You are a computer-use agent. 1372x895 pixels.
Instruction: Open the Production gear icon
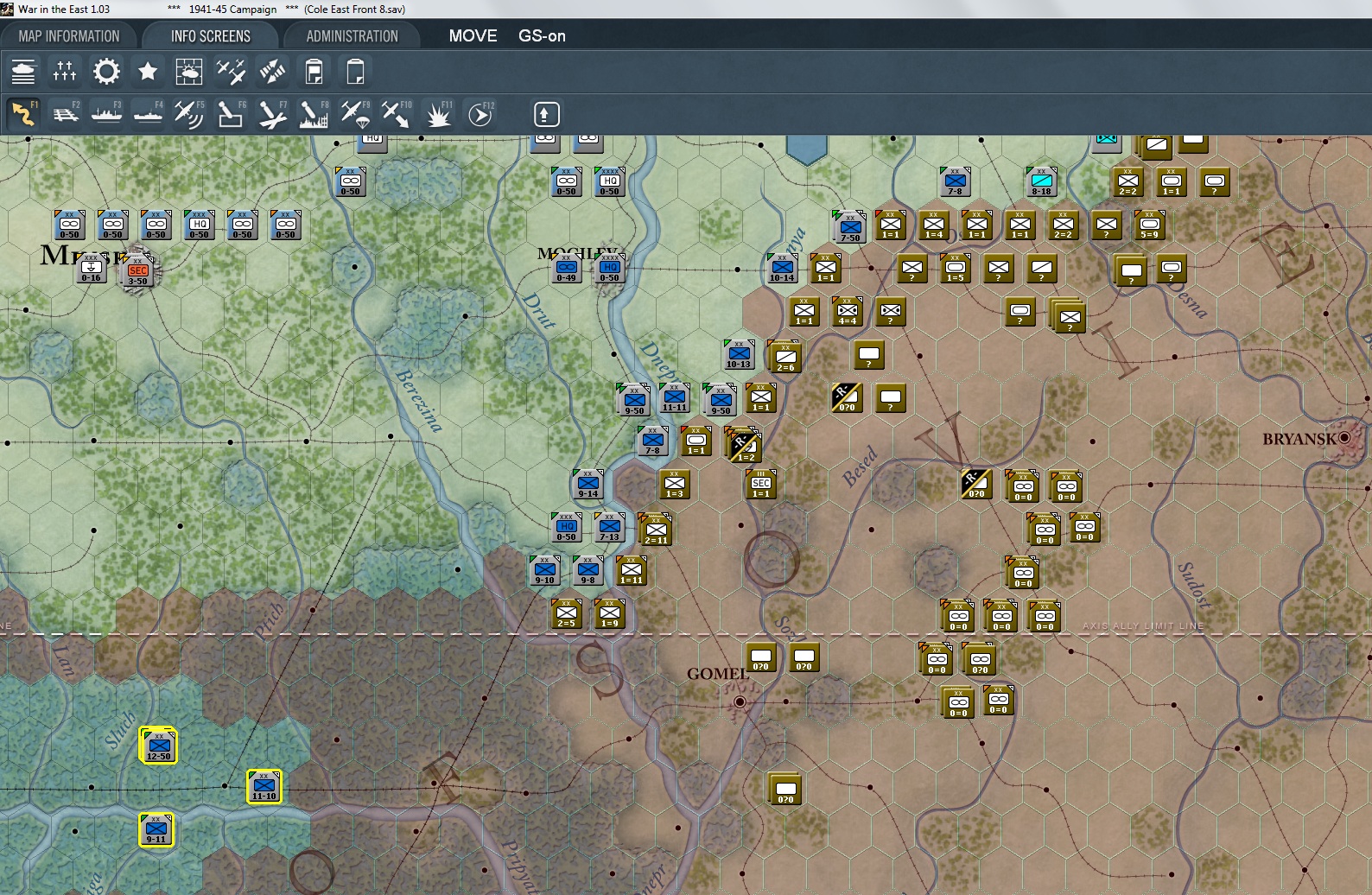[106, 71]
